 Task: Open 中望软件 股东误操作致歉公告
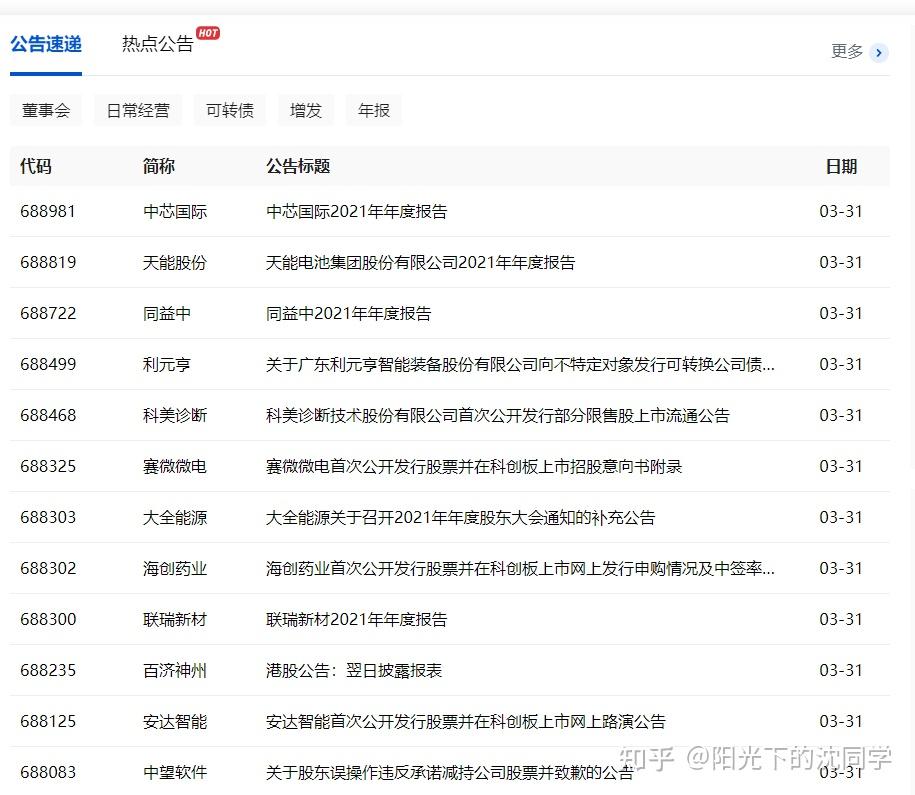pos(449,772)
